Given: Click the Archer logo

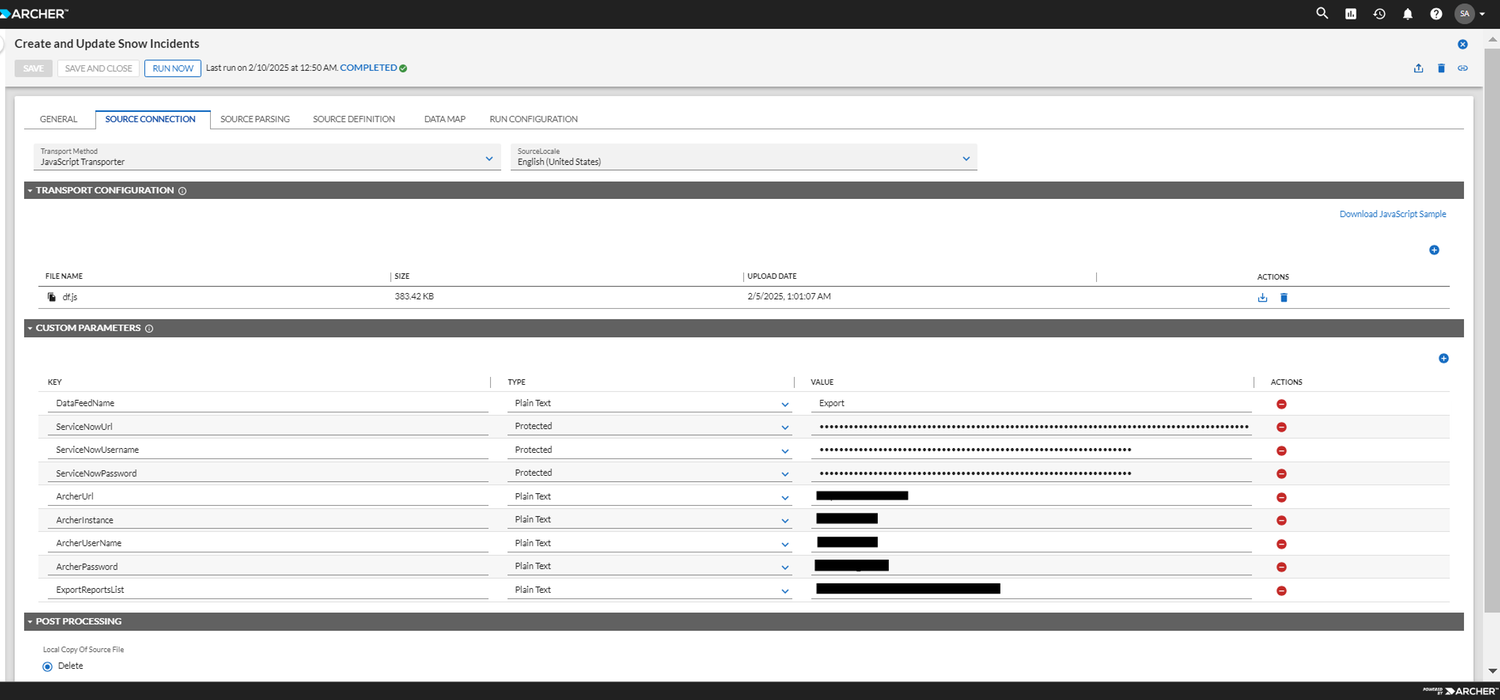Looking at the screenshot, I should (35, 14).
